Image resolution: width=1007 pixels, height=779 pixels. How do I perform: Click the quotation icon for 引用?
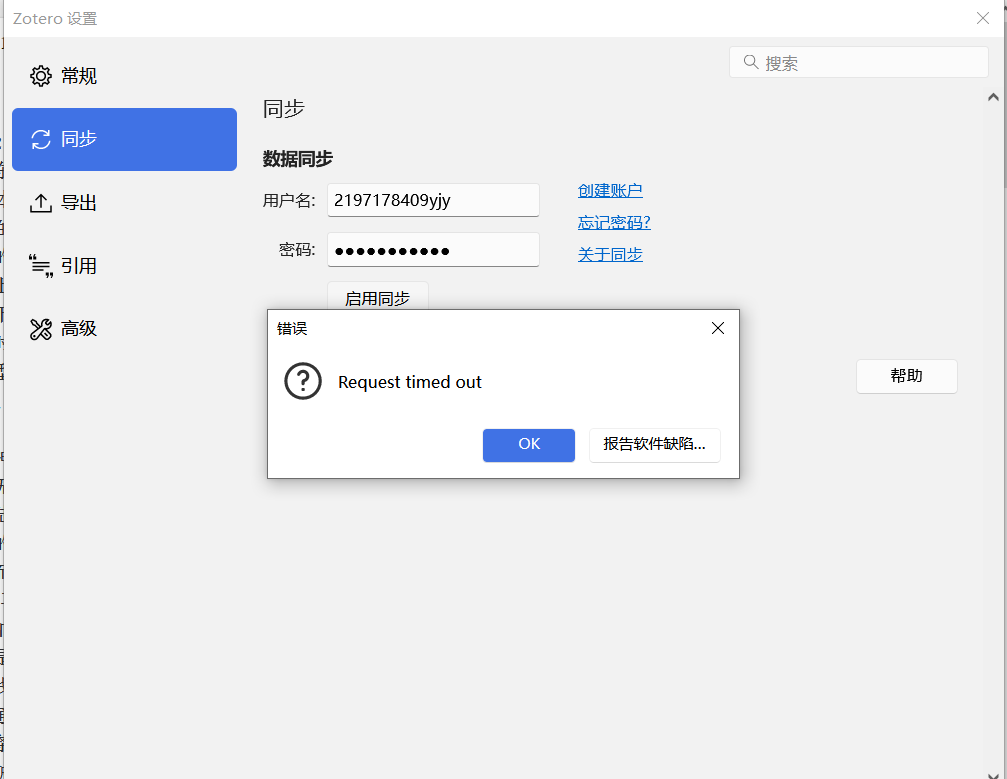click(x=40, y=266)
